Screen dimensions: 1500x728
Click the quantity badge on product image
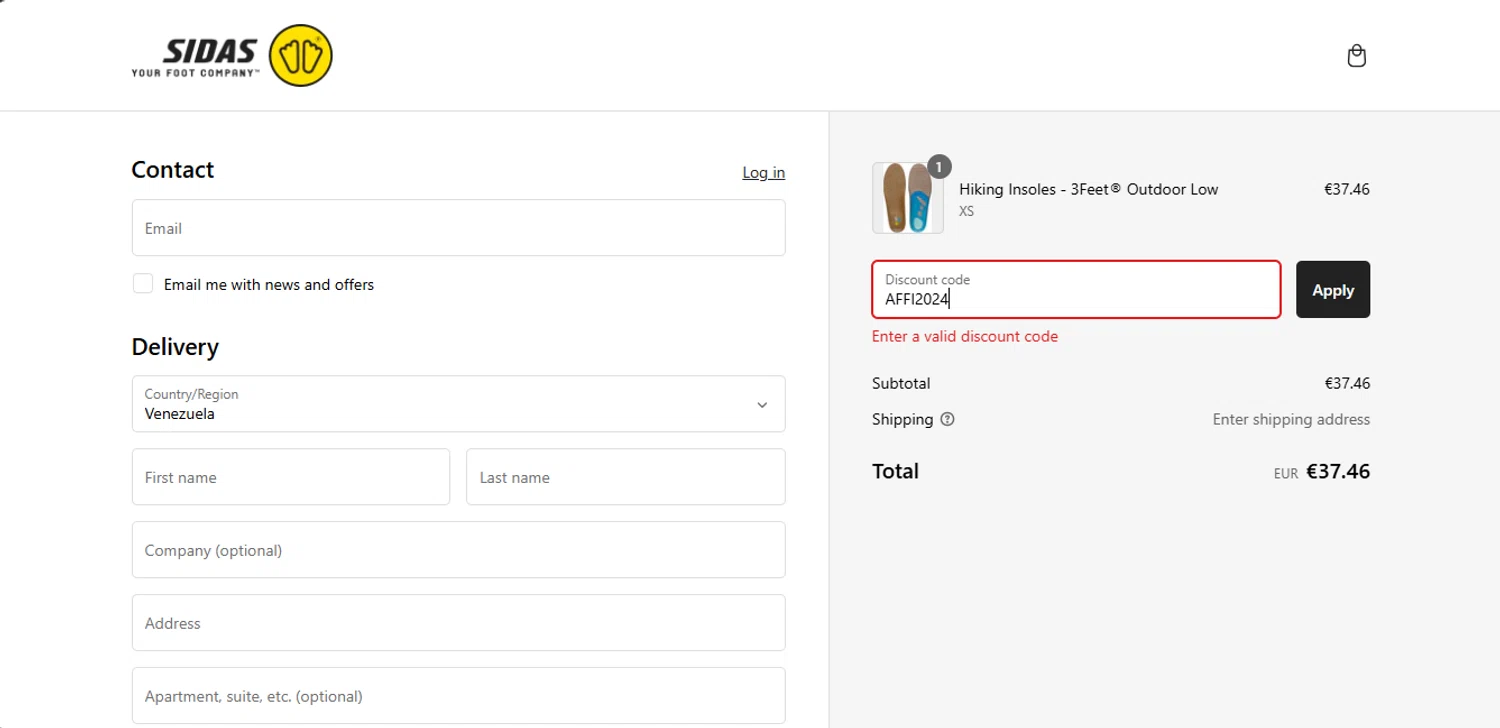pos(939,166)
